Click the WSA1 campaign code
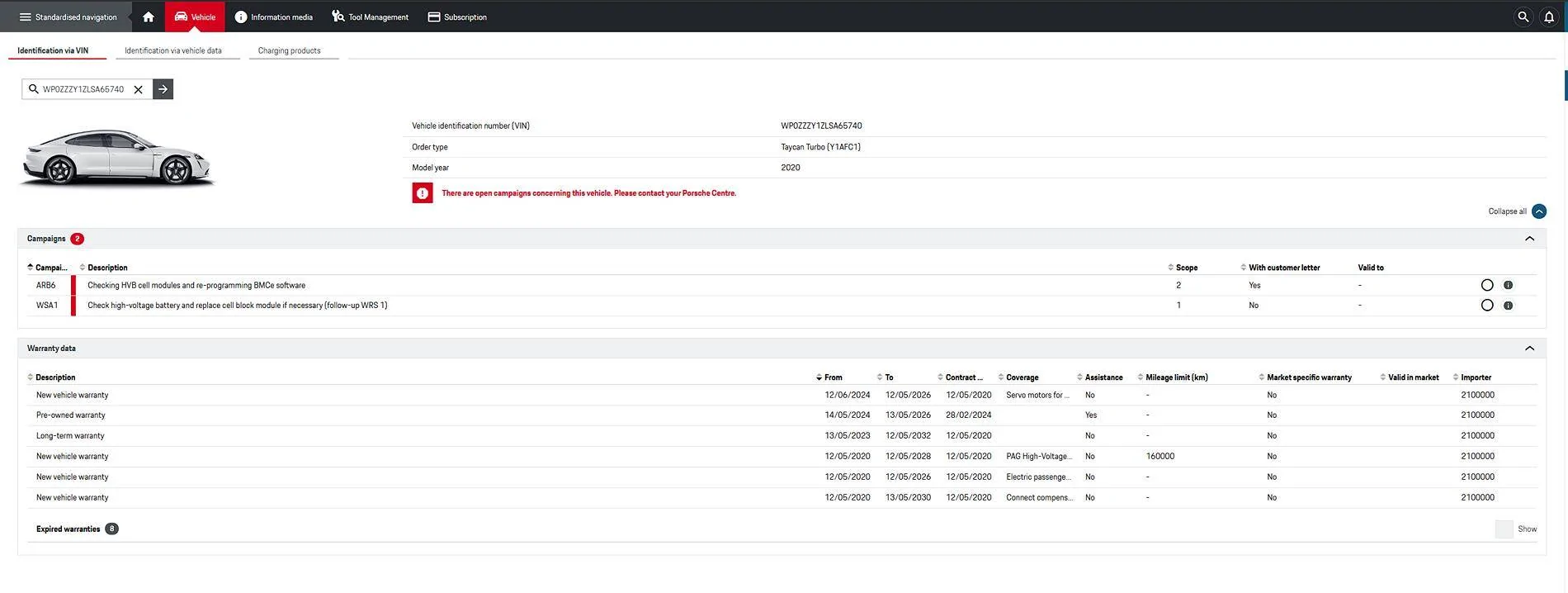Image resolution: width=1568 pixels, height=593 pixels. (x=47, y=306)
